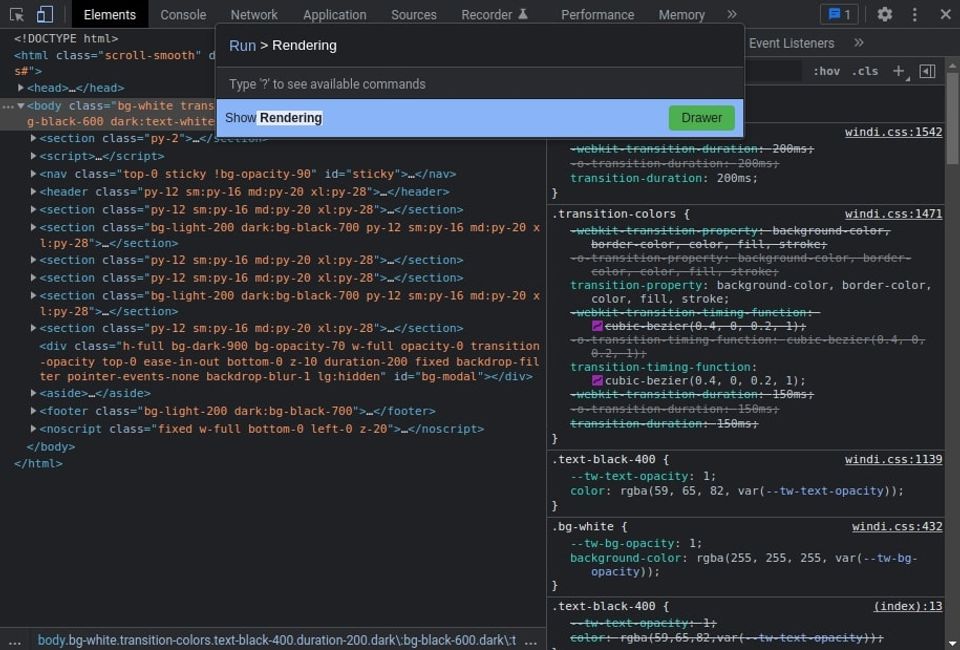Select the closing </body> tag line
Viewport: 960px width, 650px height.
[x=51, y=447]
